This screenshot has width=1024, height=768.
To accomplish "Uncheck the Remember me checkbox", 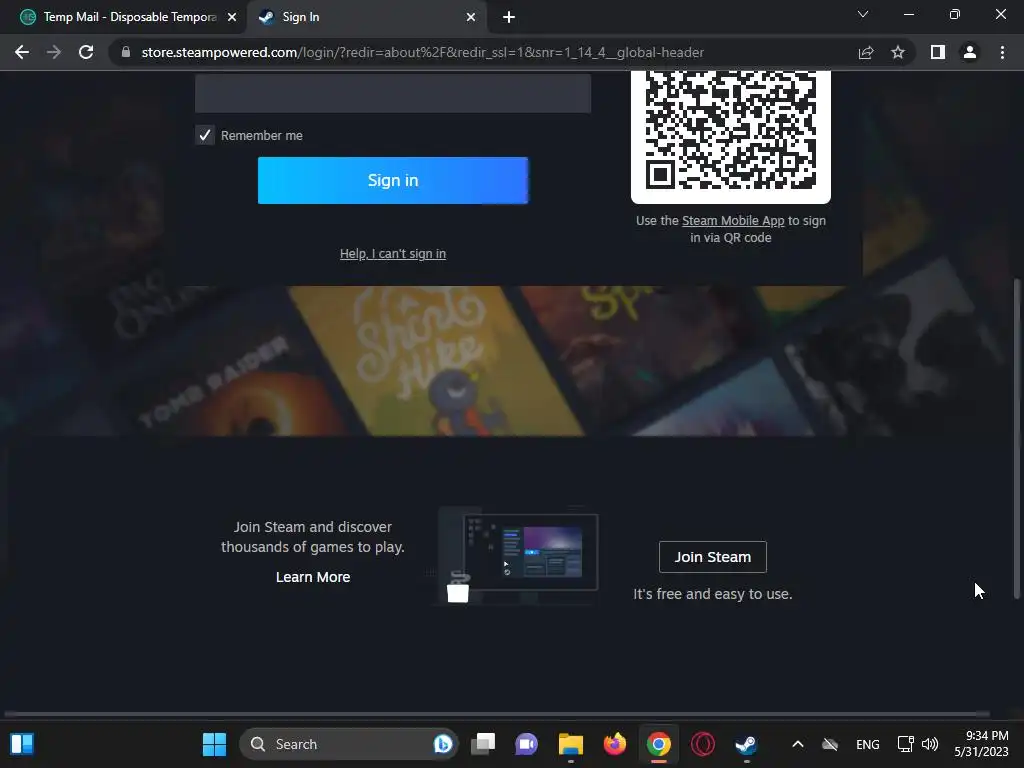I will [205, 135].
